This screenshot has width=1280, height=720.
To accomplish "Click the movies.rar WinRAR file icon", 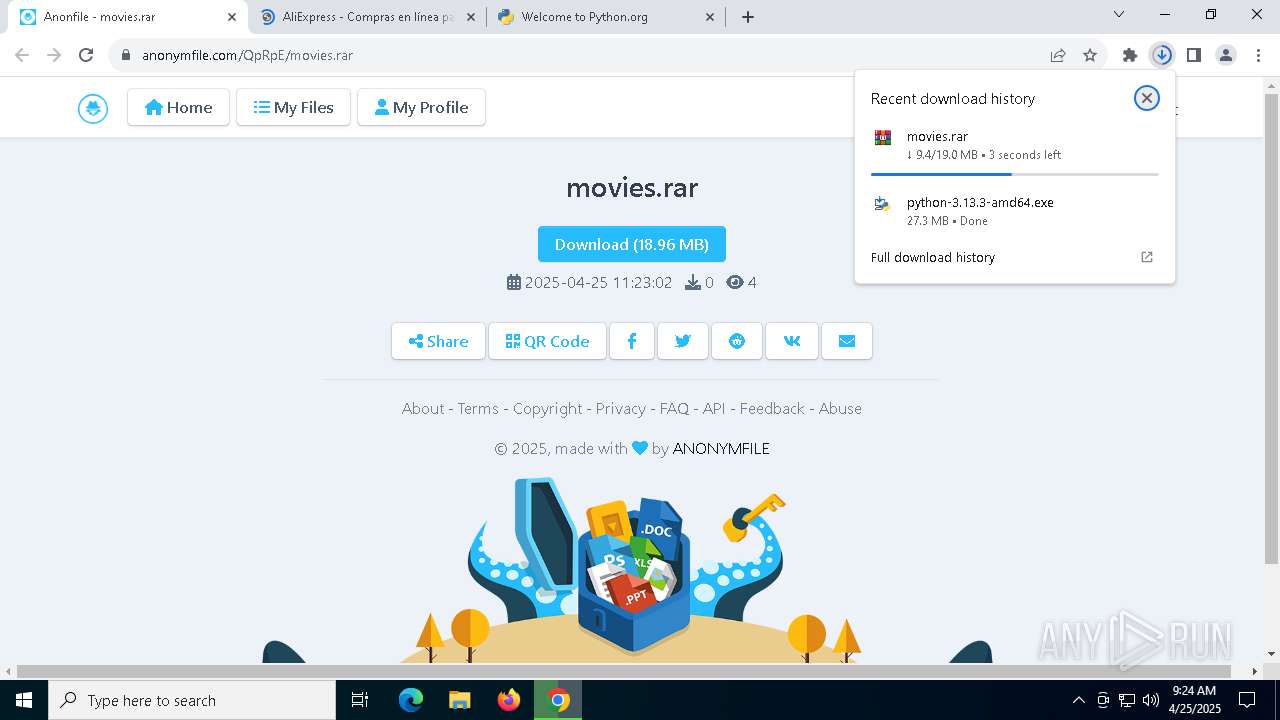I will pyautogui.click(x=882, y=138).
